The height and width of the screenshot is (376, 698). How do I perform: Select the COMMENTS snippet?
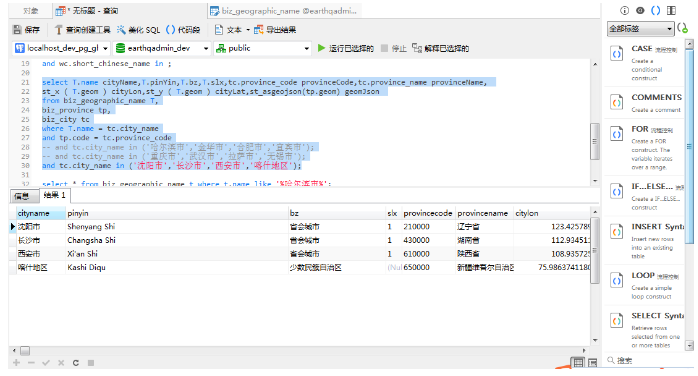coord(645,103)
